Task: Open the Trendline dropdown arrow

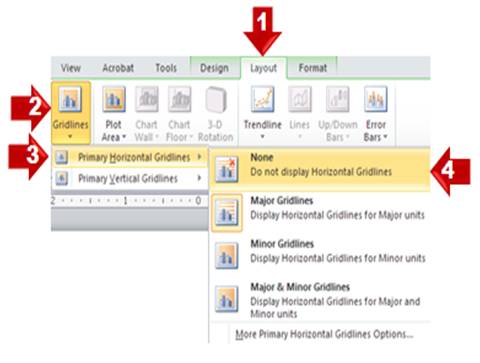Action: (x=262, y=136)
